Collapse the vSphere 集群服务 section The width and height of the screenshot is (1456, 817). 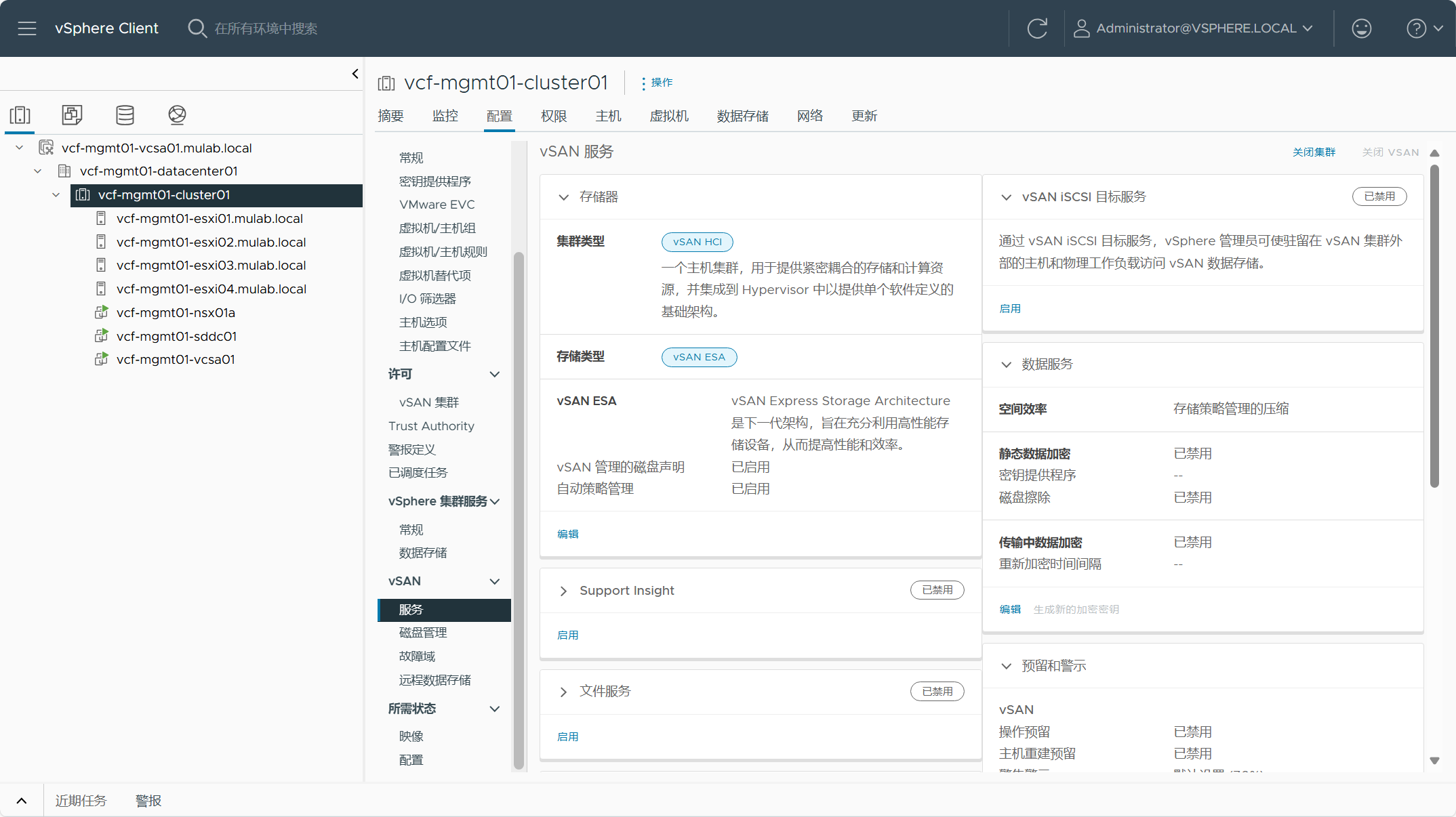pyautogui.click(x=495, y=501)
